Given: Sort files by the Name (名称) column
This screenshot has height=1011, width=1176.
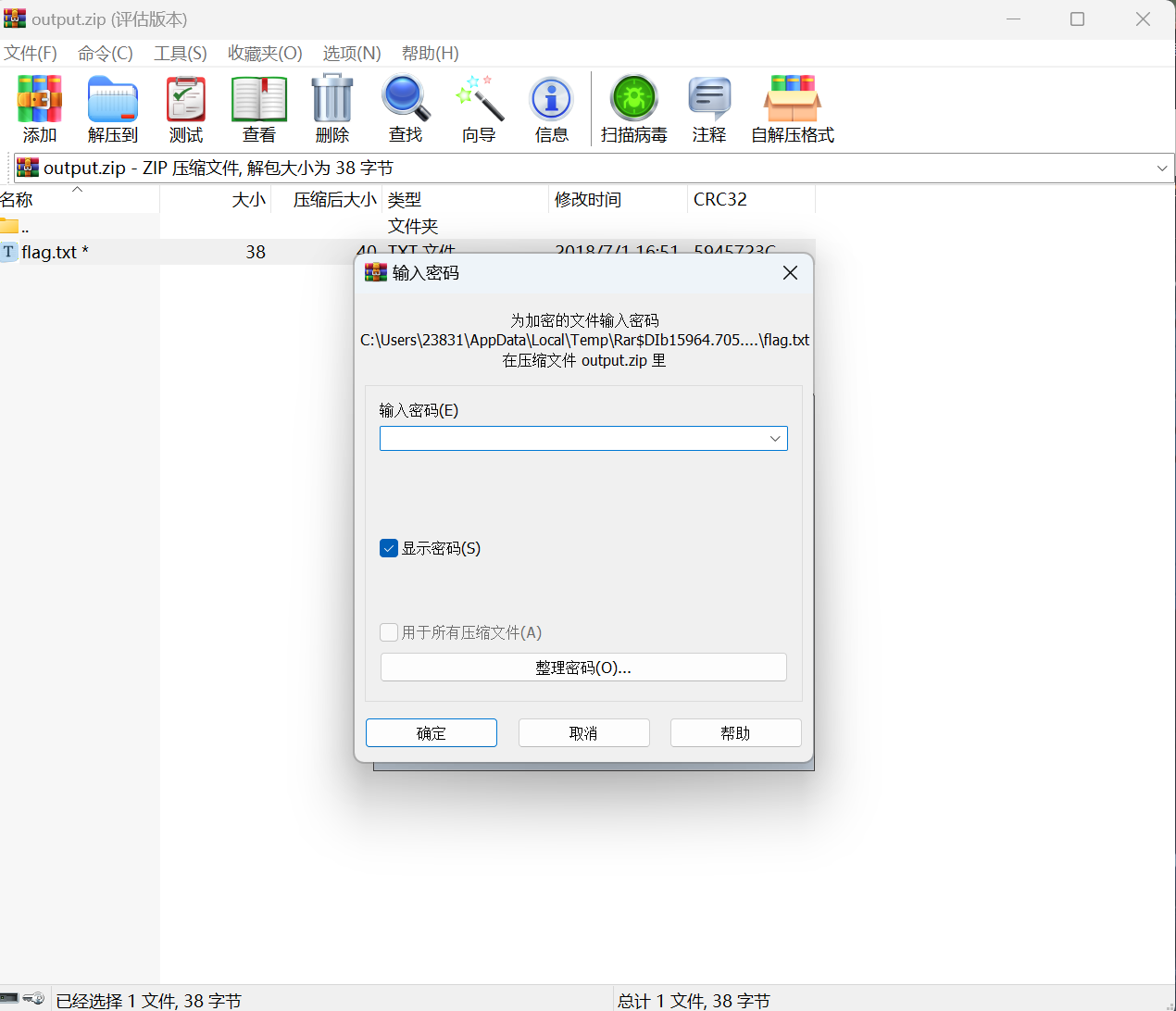Looking at the screenshot, I should (80, 199).
